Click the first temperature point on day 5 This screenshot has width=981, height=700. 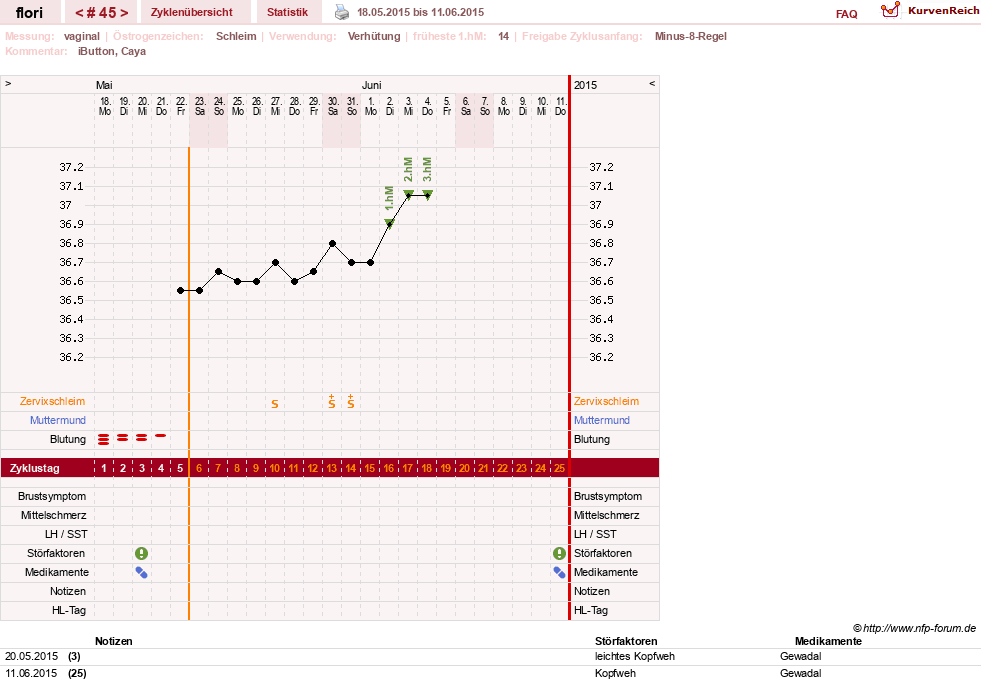point(180,291)
